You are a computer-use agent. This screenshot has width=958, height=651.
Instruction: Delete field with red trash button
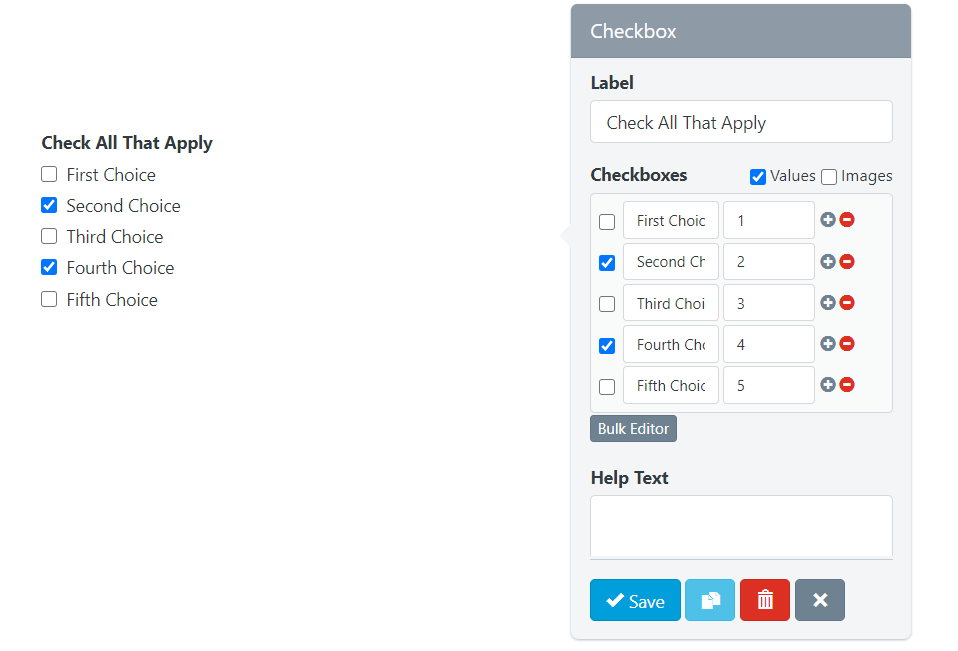[x=765, y=600]
